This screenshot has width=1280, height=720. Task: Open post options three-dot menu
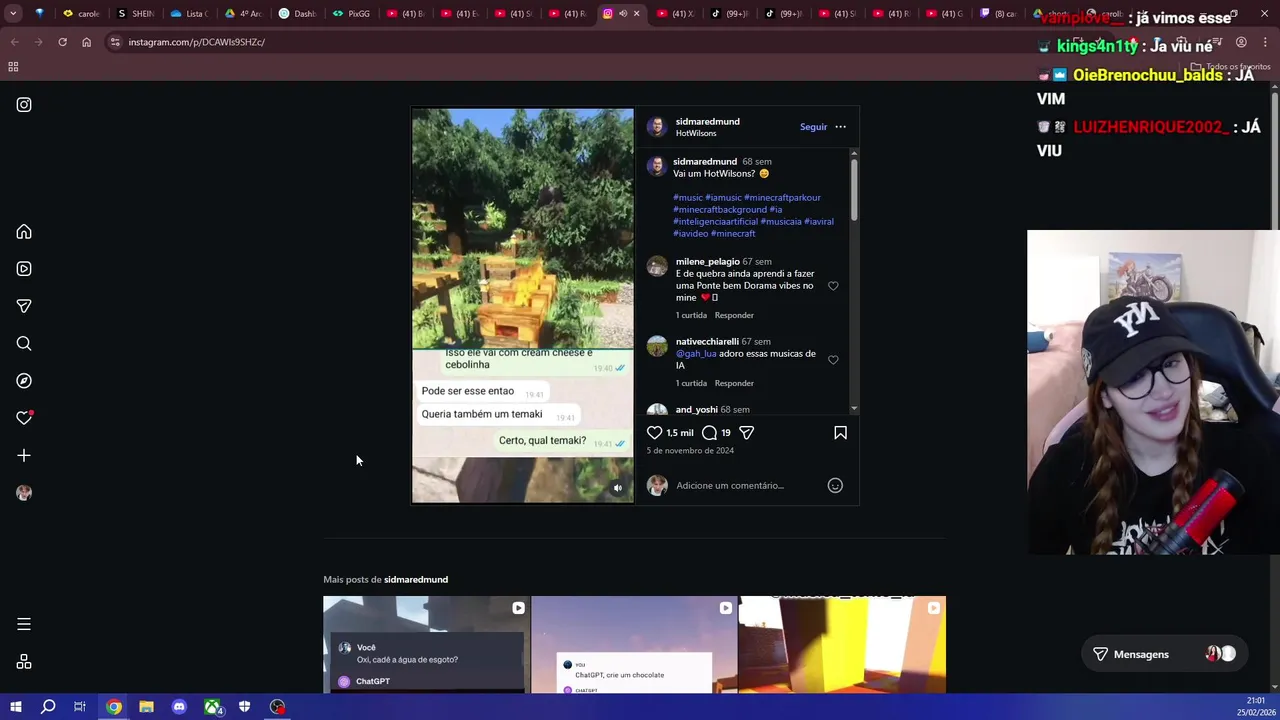840,127
